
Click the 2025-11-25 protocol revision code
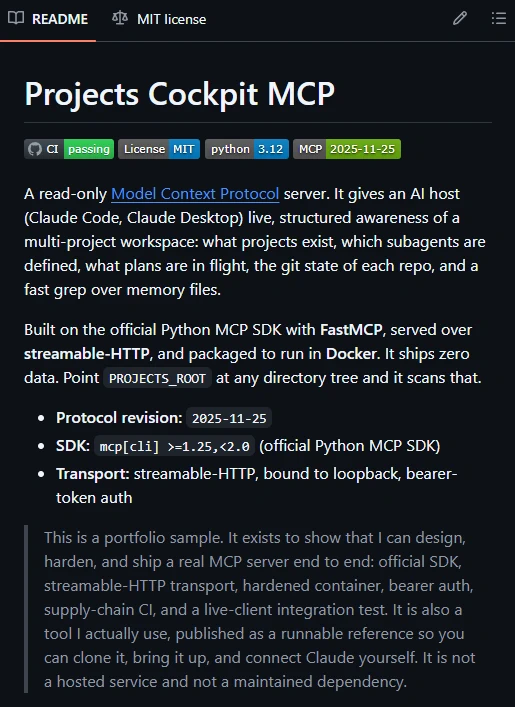(229, 418)
